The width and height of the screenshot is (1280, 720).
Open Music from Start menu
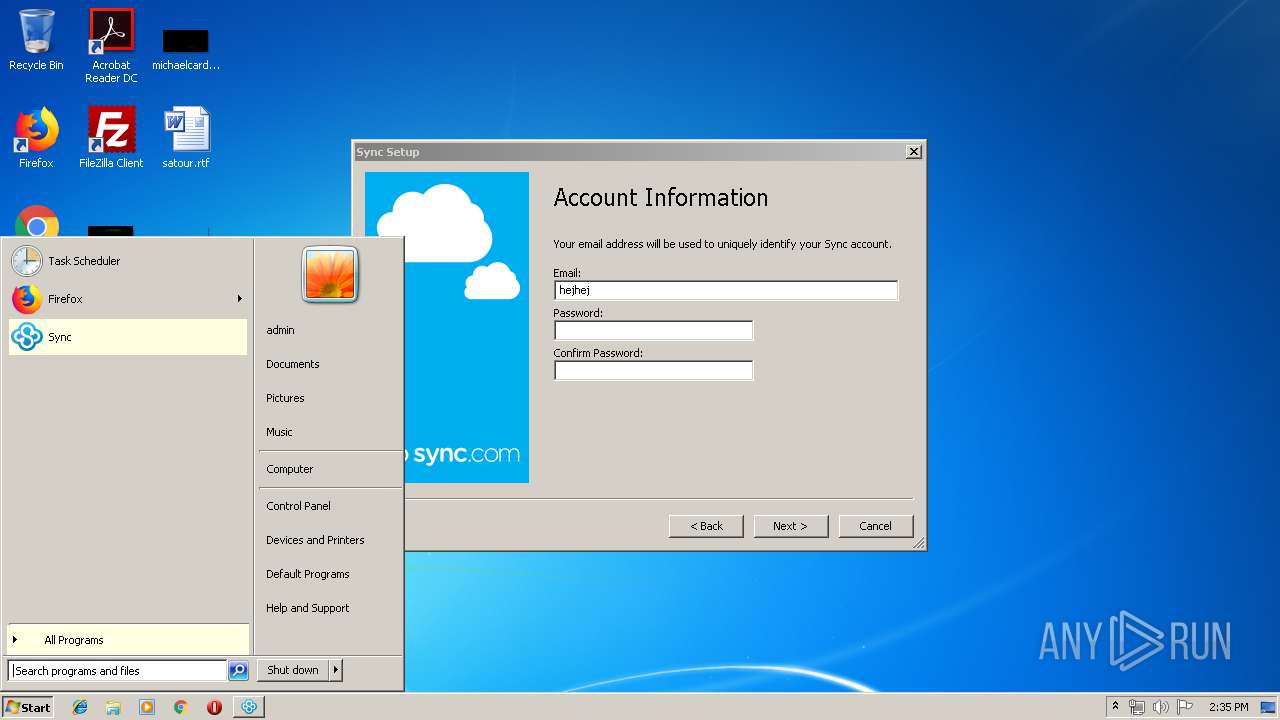coord(279,432)
